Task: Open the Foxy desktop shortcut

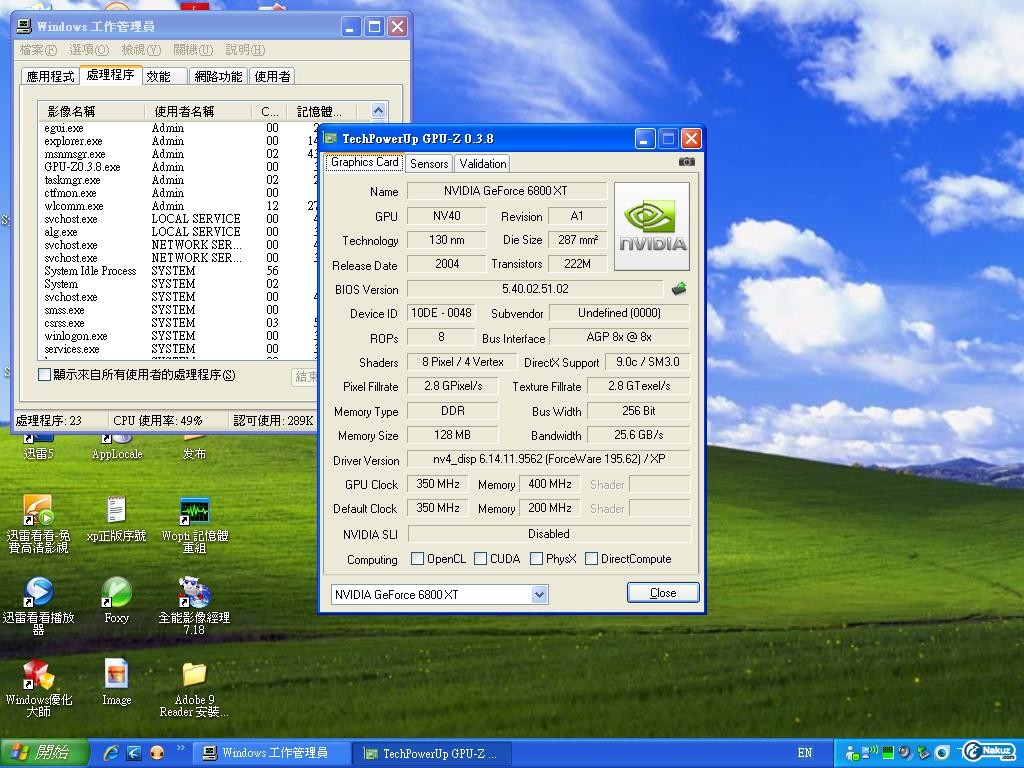Action: point(117,594)
